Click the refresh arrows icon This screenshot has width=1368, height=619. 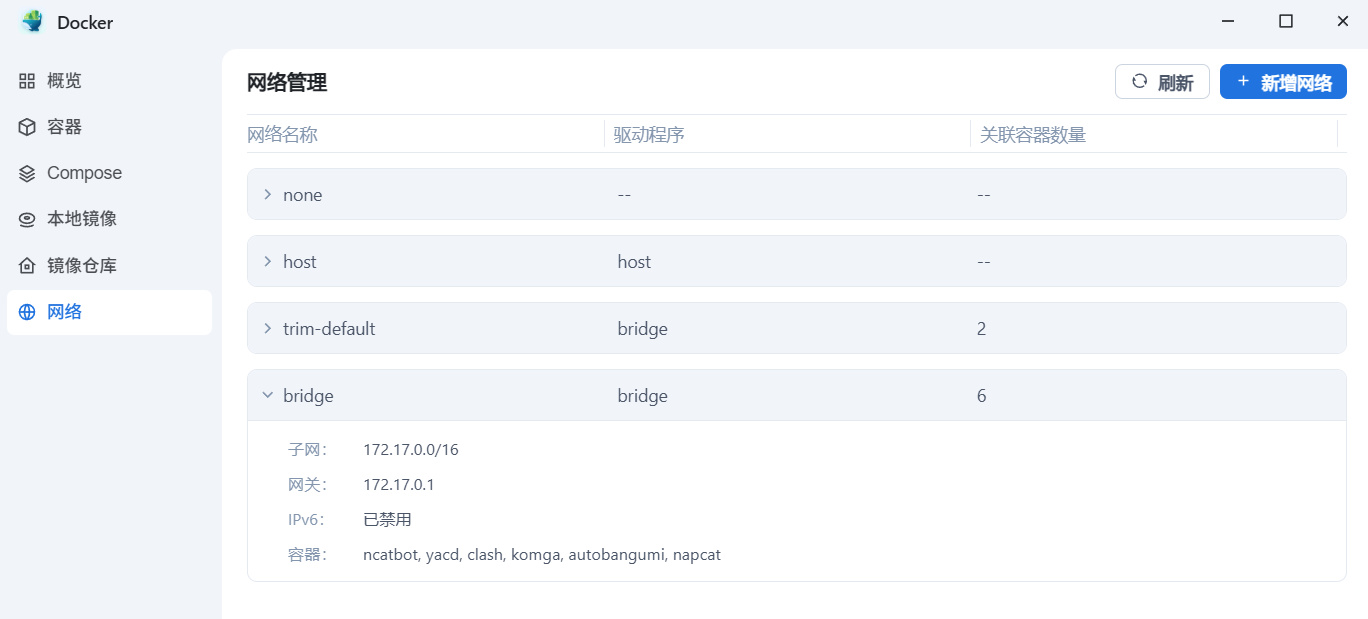(1139, 82)
